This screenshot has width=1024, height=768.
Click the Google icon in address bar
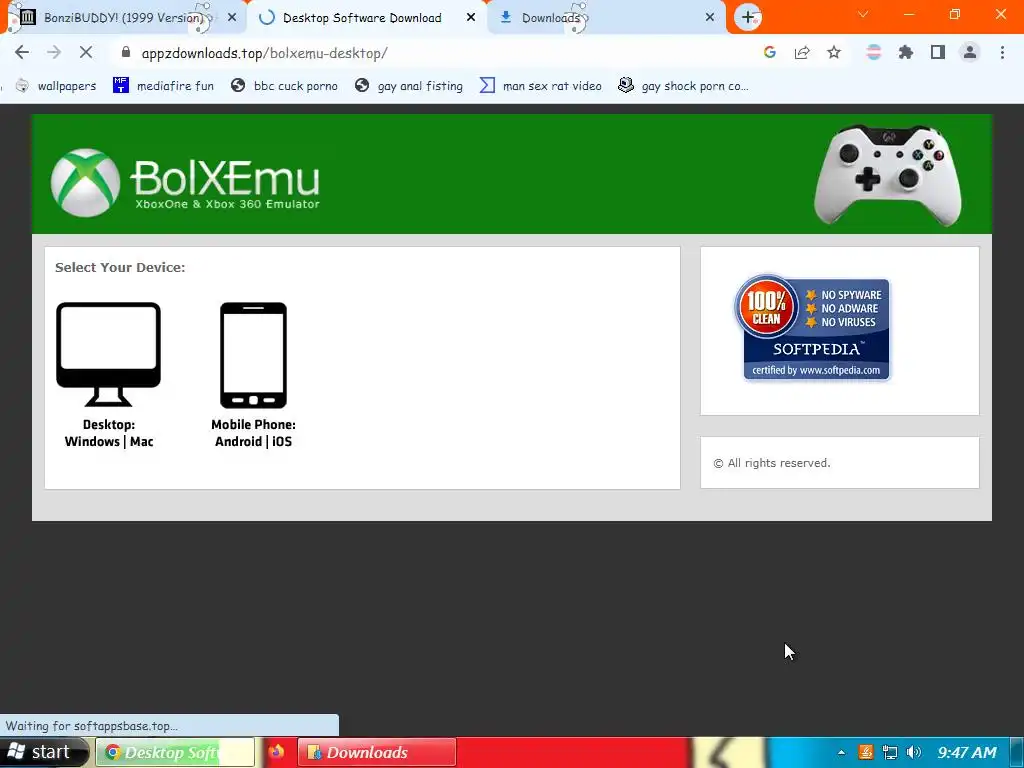pos(770,53)
